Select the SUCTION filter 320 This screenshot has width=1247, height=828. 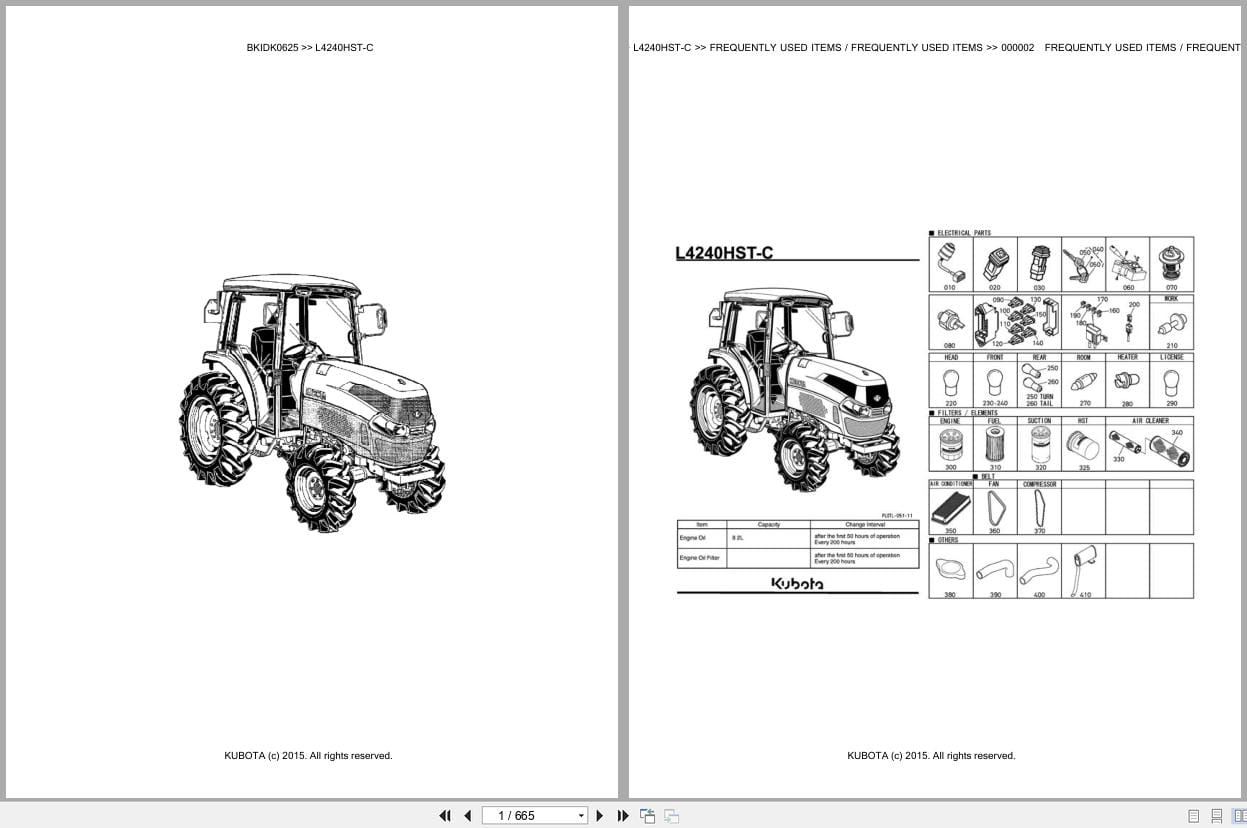1039,445
